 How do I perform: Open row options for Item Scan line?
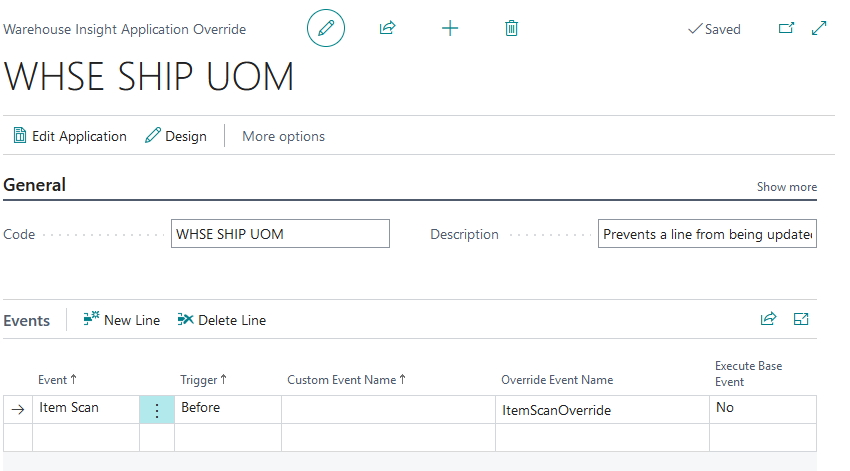pyautogui.click(x=156, y=409)
